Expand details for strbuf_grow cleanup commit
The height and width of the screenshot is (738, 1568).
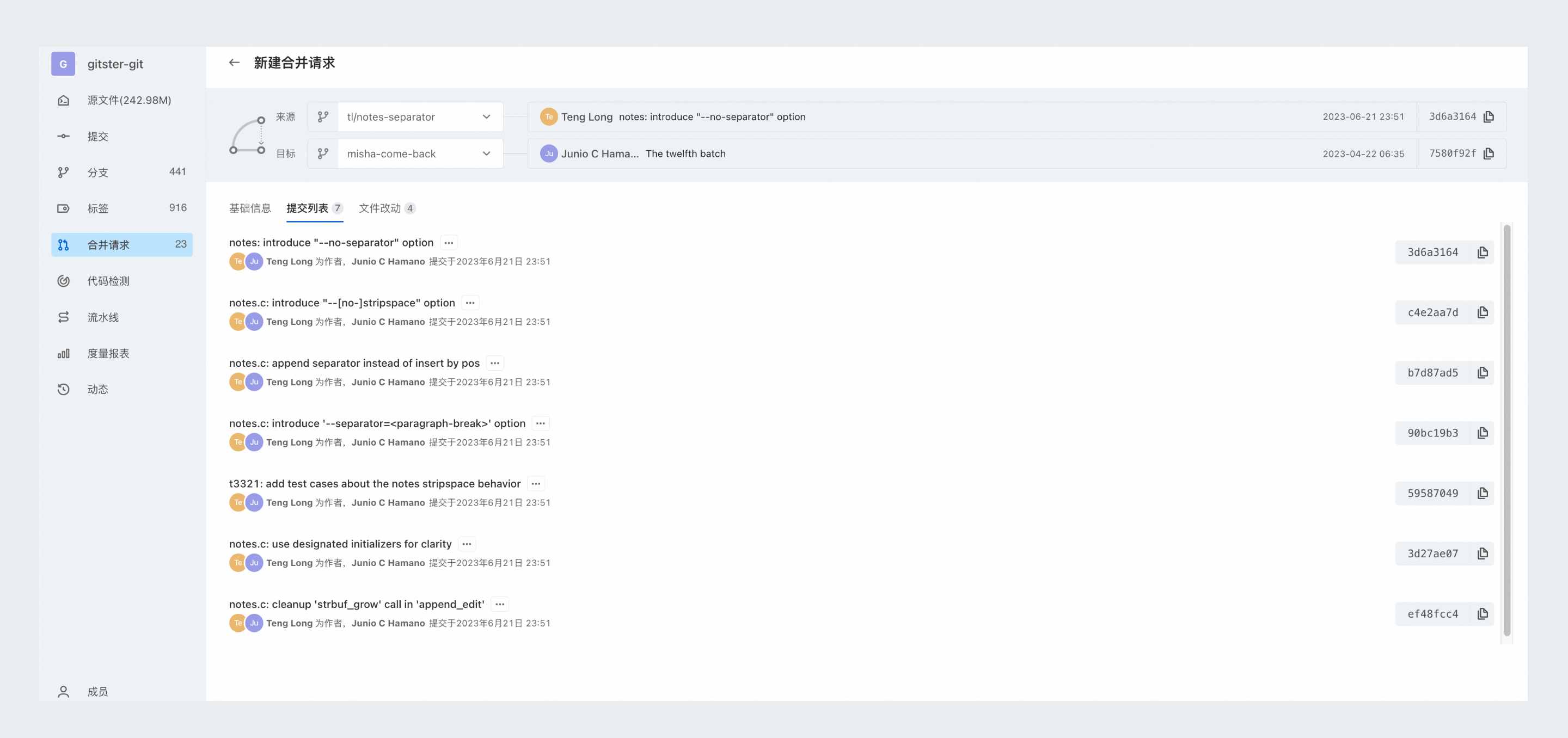point(500,604)
